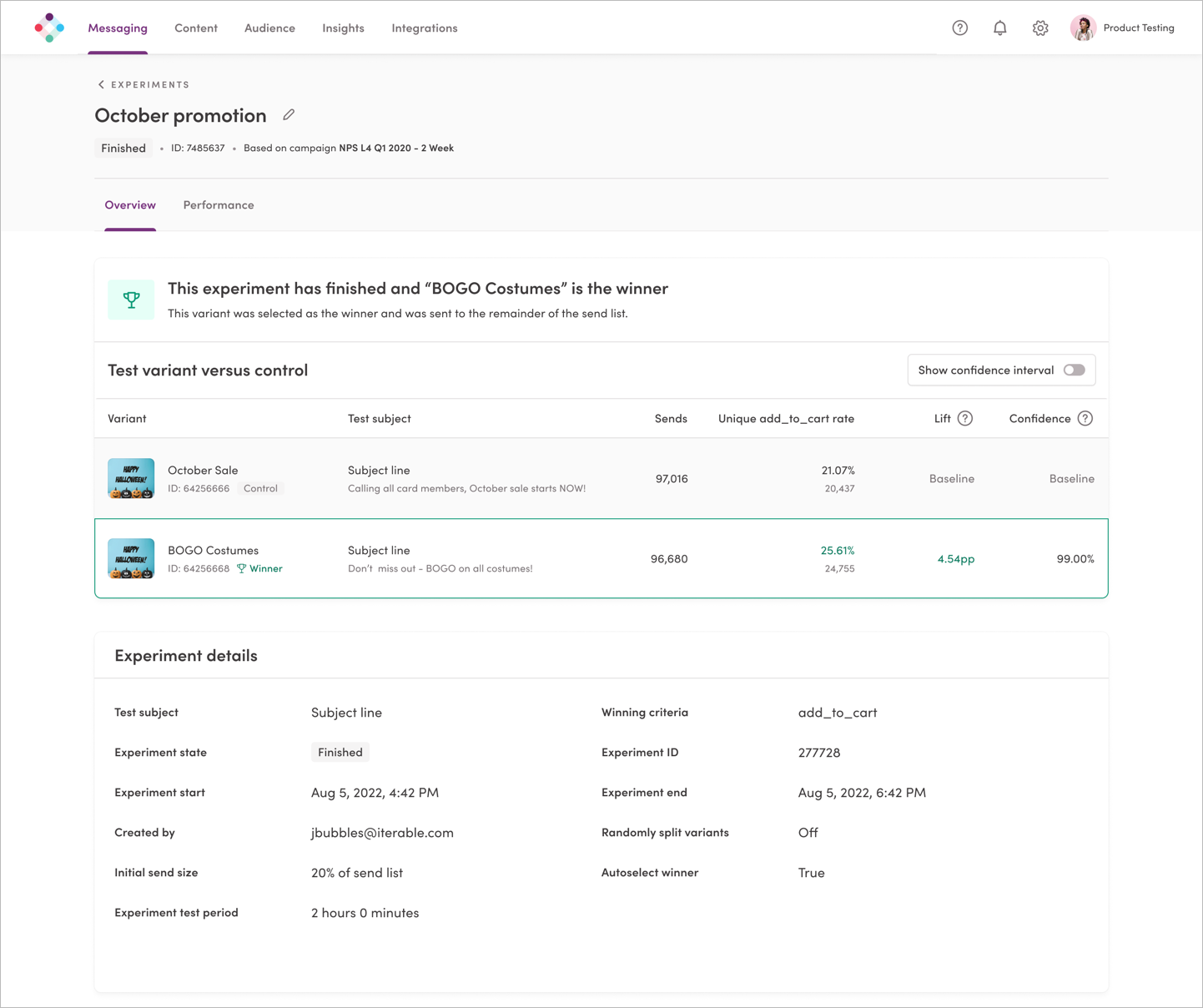1203x1008 pixels.
Task: Switch to the Performance tab
Action: (x=218, y=204)
